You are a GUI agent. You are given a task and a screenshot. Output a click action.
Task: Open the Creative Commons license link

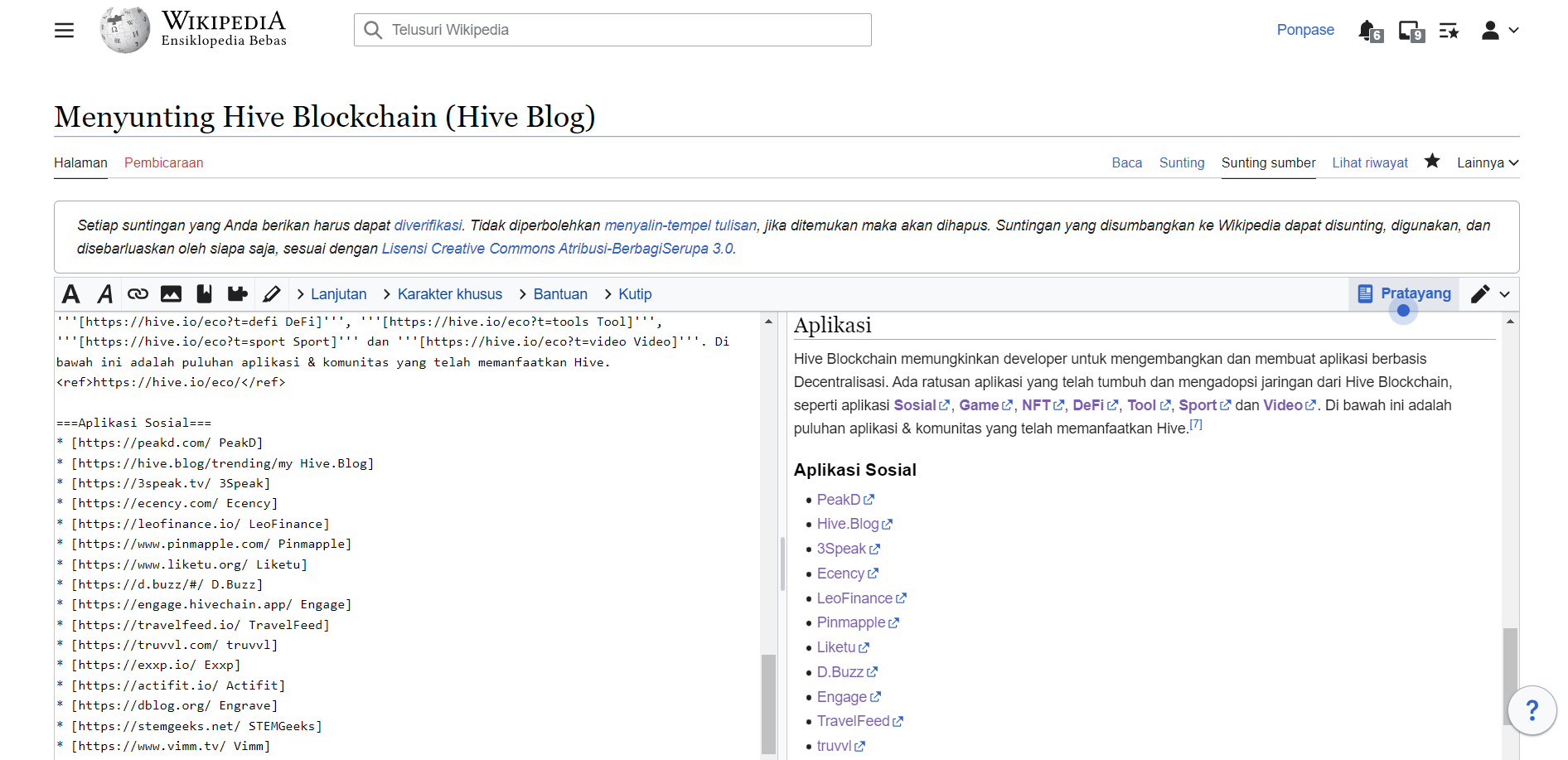557,249
